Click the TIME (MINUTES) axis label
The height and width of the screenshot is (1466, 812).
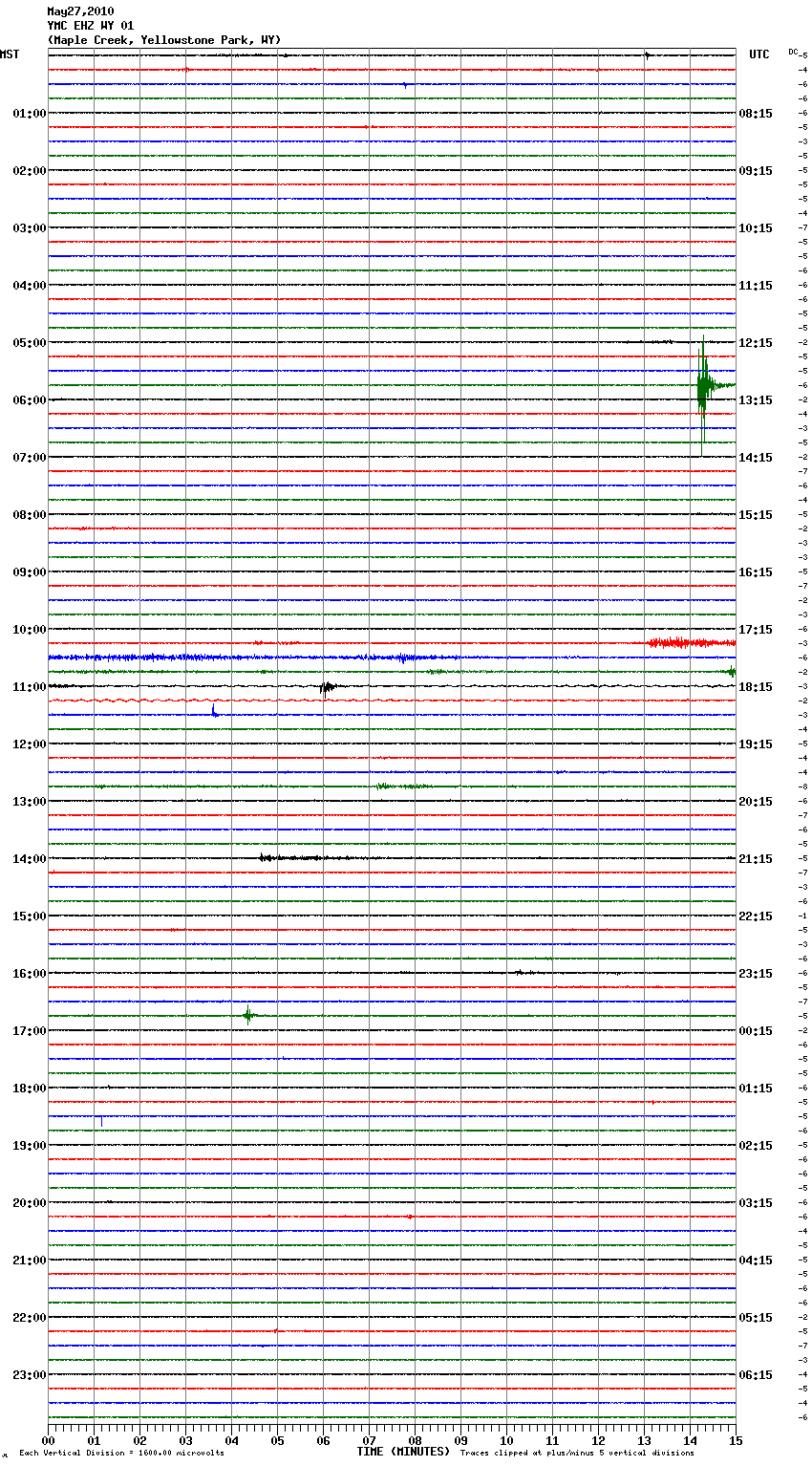click(x=403, y=1451)
